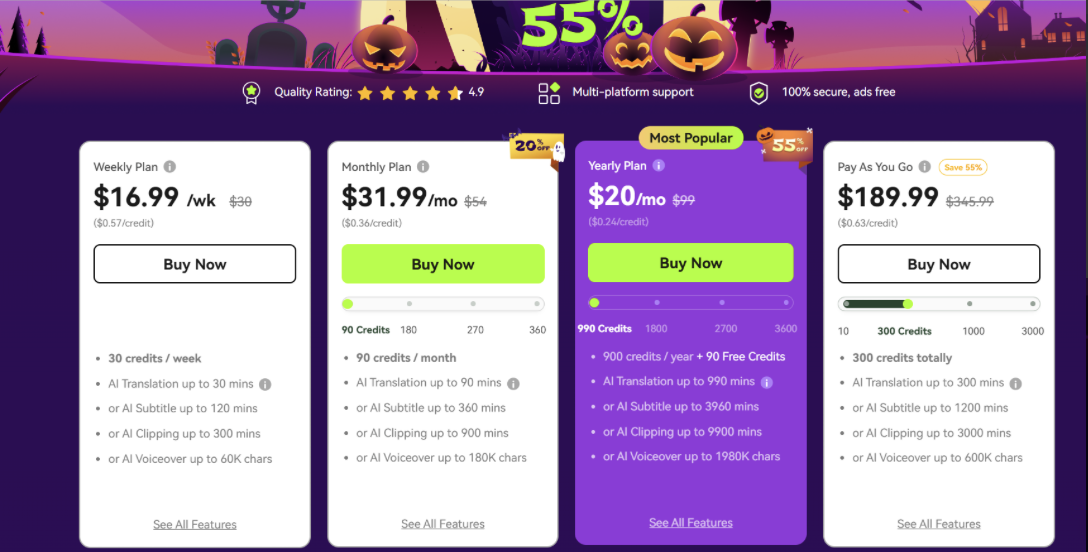Click info icon next to Monthly Plan
Image resolution: width=1088 pixels, height=552 pixels.
coord(423,167)
